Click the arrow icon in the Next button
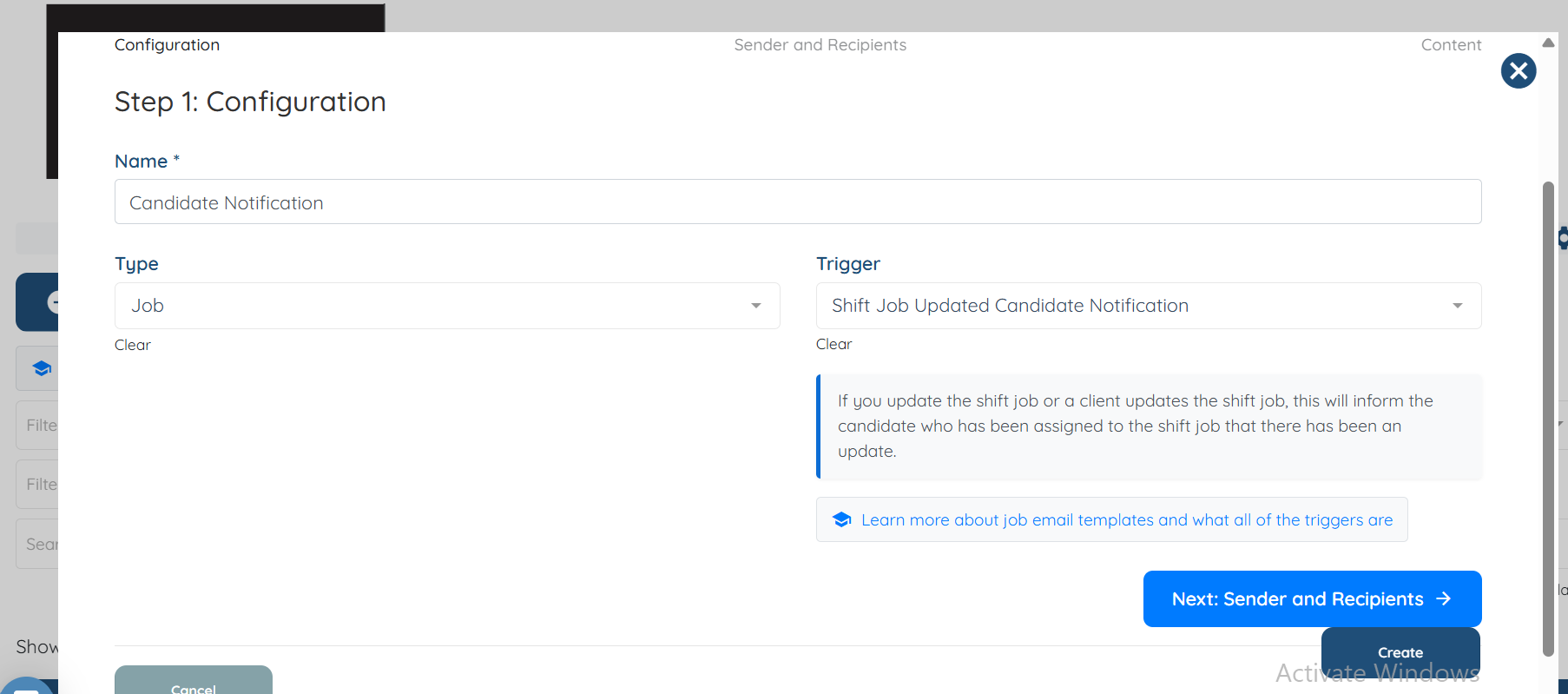Image resolution: width=1568 pixels, height=694 pixels. click(1444, 598)
